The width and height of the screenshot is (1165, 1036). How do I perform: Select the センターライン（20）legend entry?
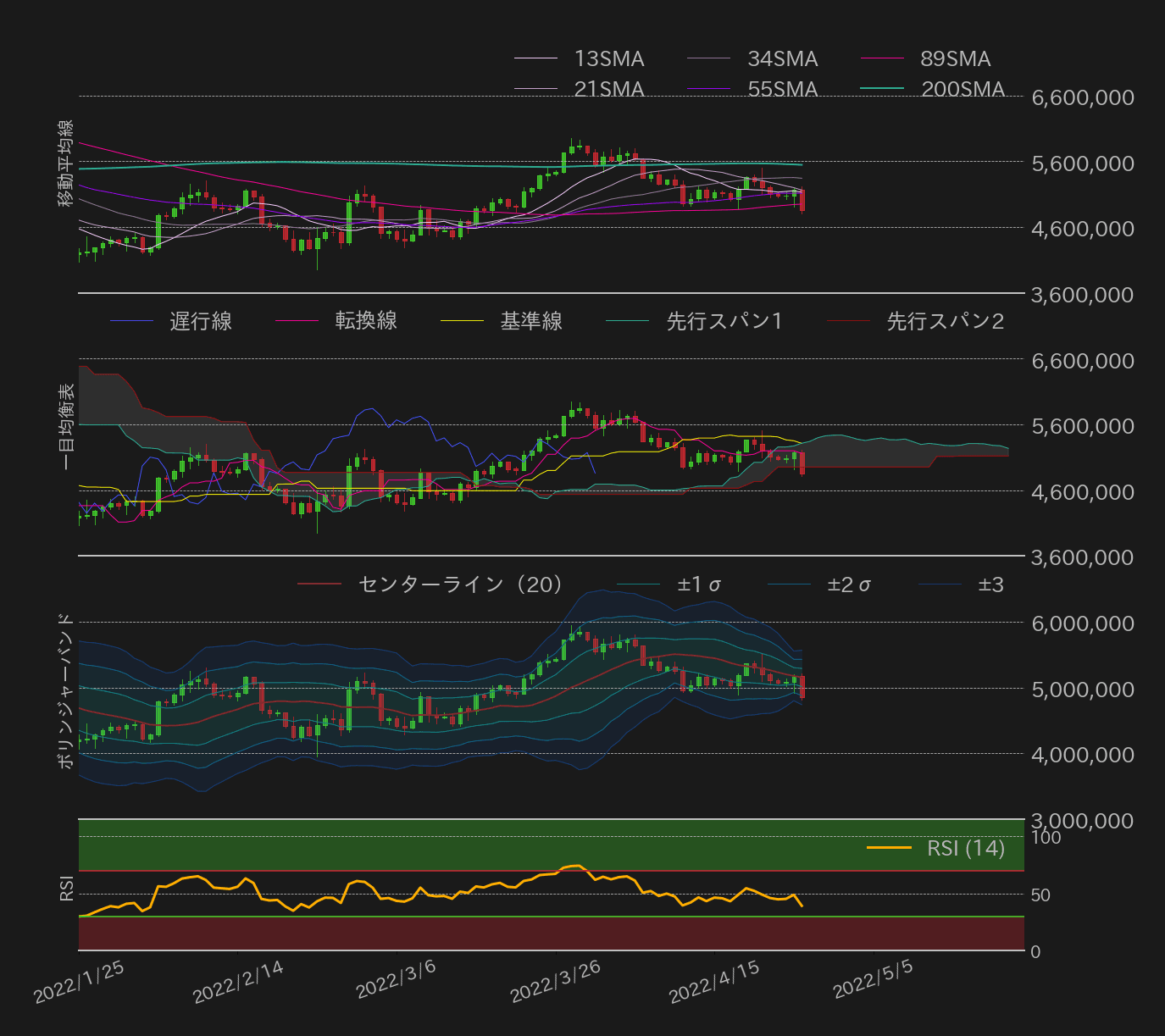pos(461,583)
